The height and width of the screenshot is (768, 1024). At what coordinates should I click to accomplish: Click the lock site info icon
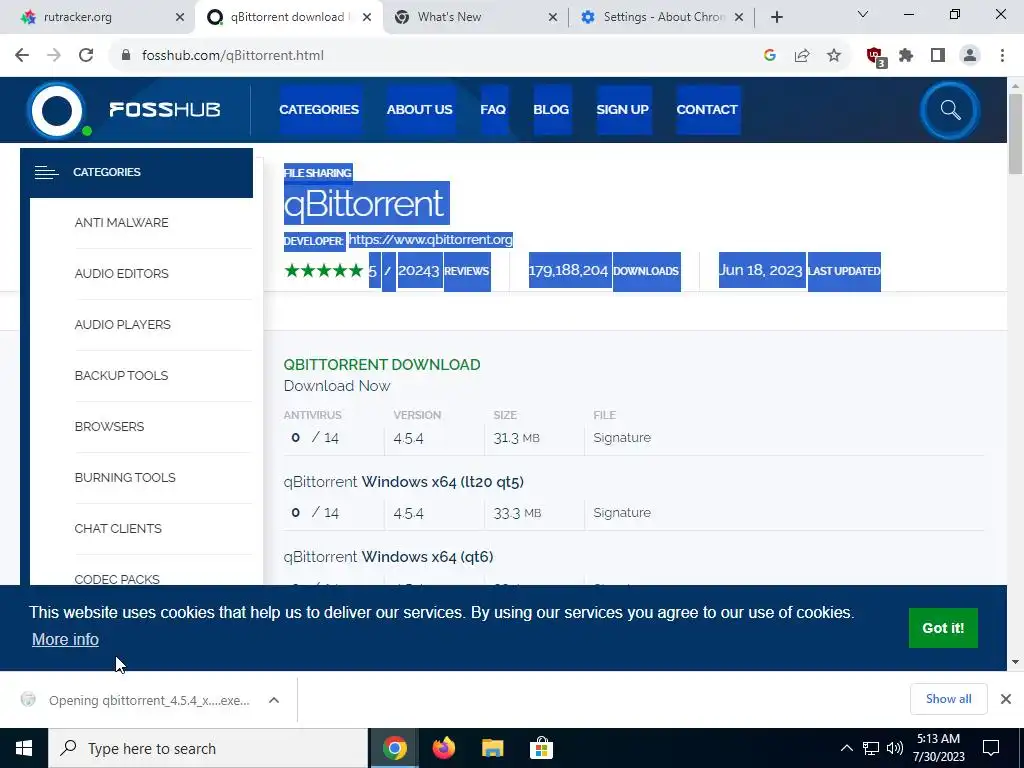(126, 56)
